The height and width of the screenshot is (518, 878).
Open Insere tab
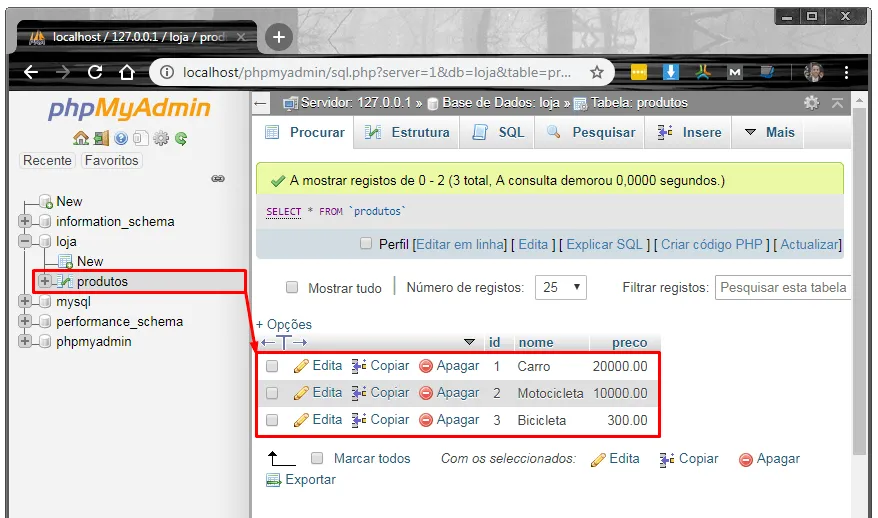(688, 133)
